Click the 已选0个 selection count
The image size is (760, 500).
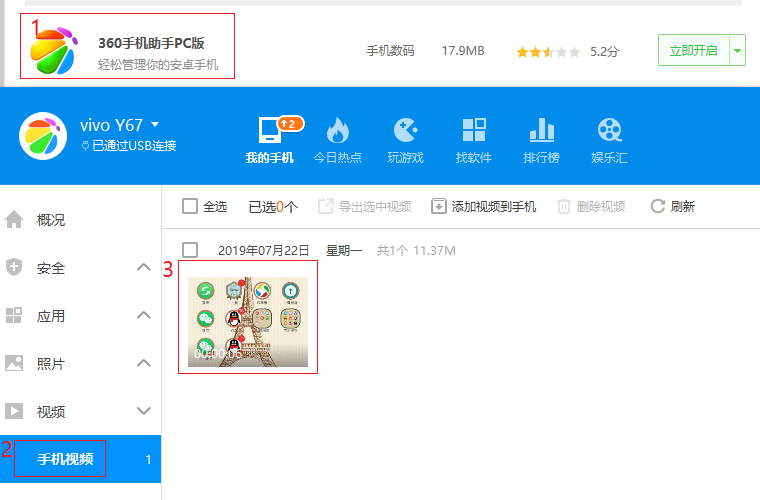(x=273, y=207)
